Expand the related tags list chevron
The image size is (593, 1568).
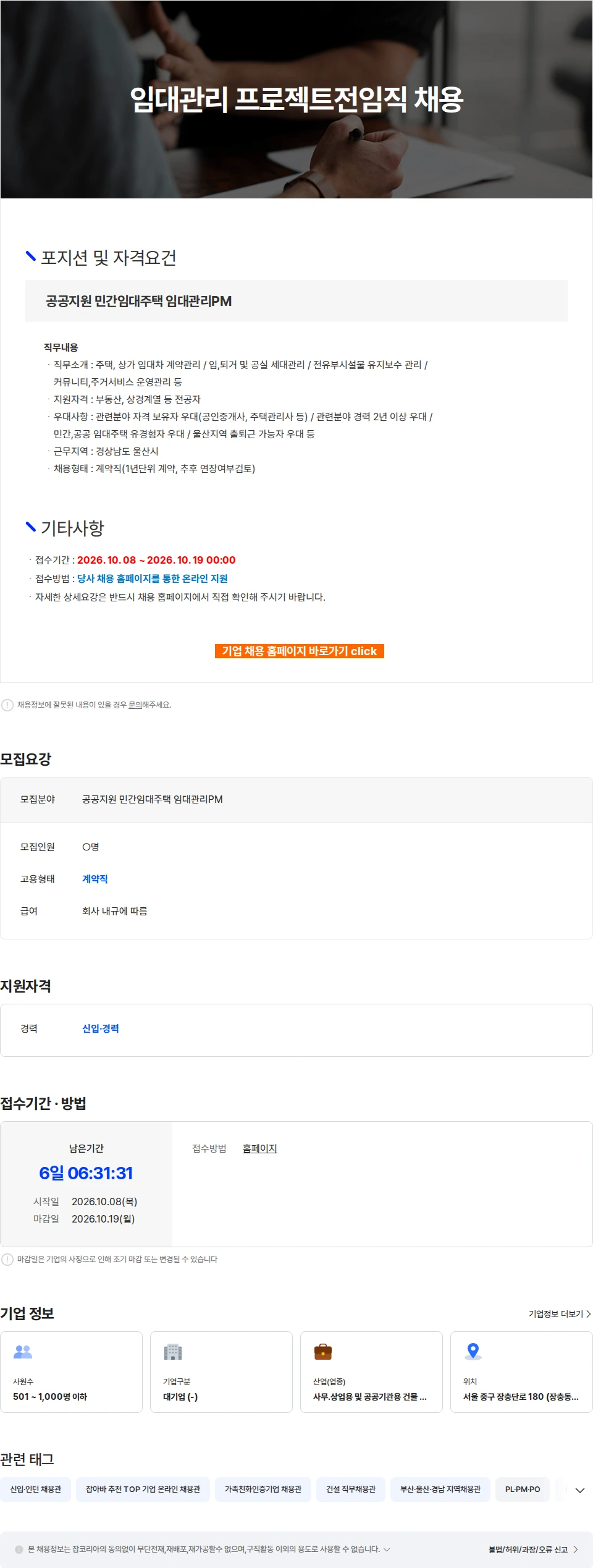coord(580,1490)
